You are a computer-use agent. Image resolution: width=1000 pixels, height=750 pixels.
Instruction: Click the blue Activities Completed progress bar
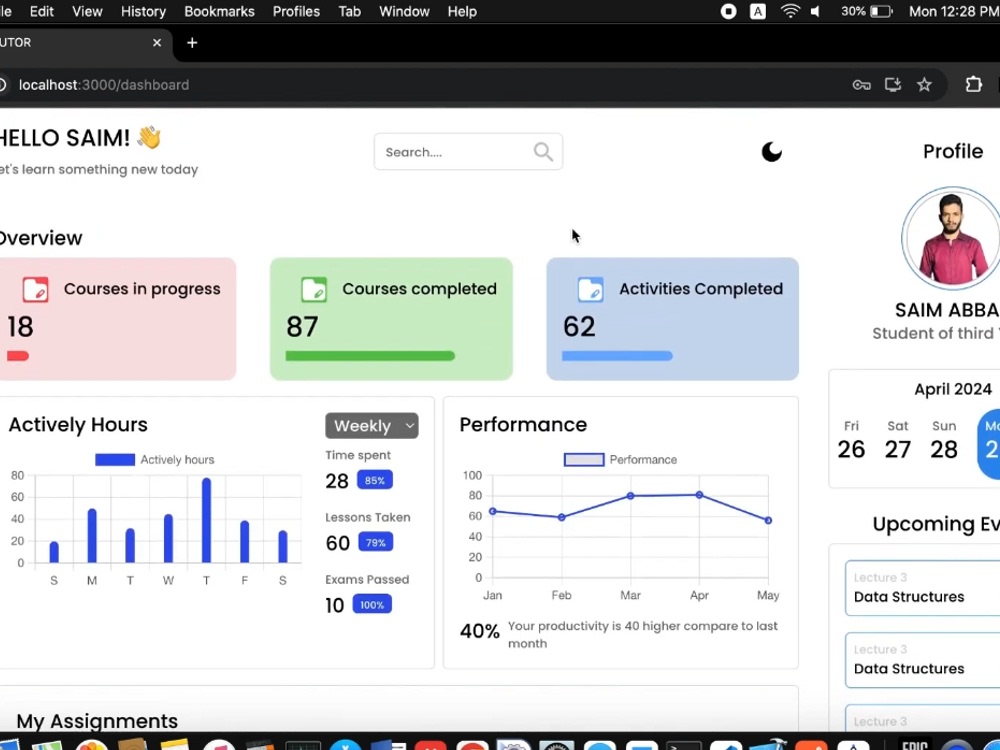[x=617, y=356]
